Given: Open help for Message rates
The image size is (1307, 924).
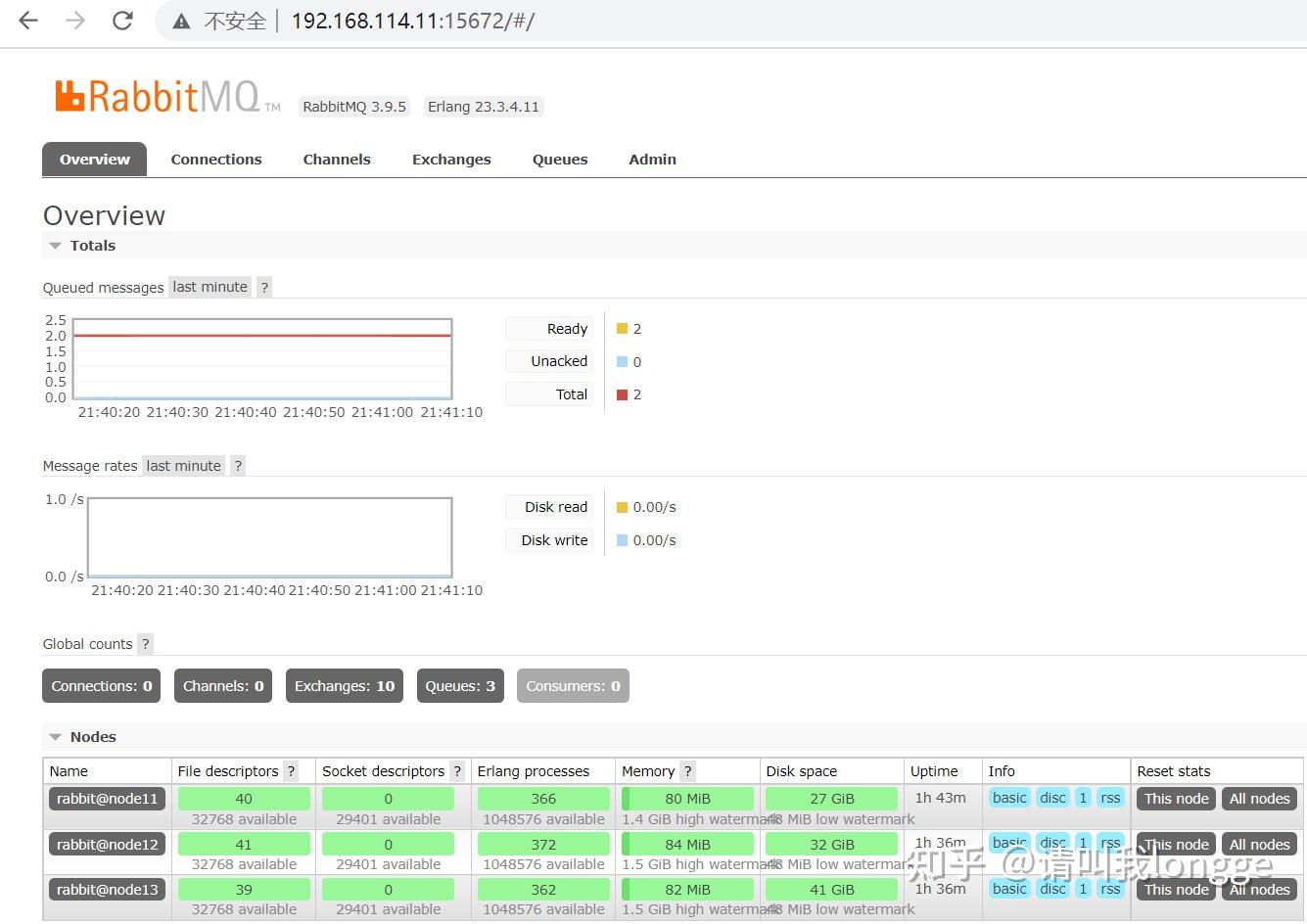Looking at the screenshot, I should pyautogui.click(x=238, y=466).
